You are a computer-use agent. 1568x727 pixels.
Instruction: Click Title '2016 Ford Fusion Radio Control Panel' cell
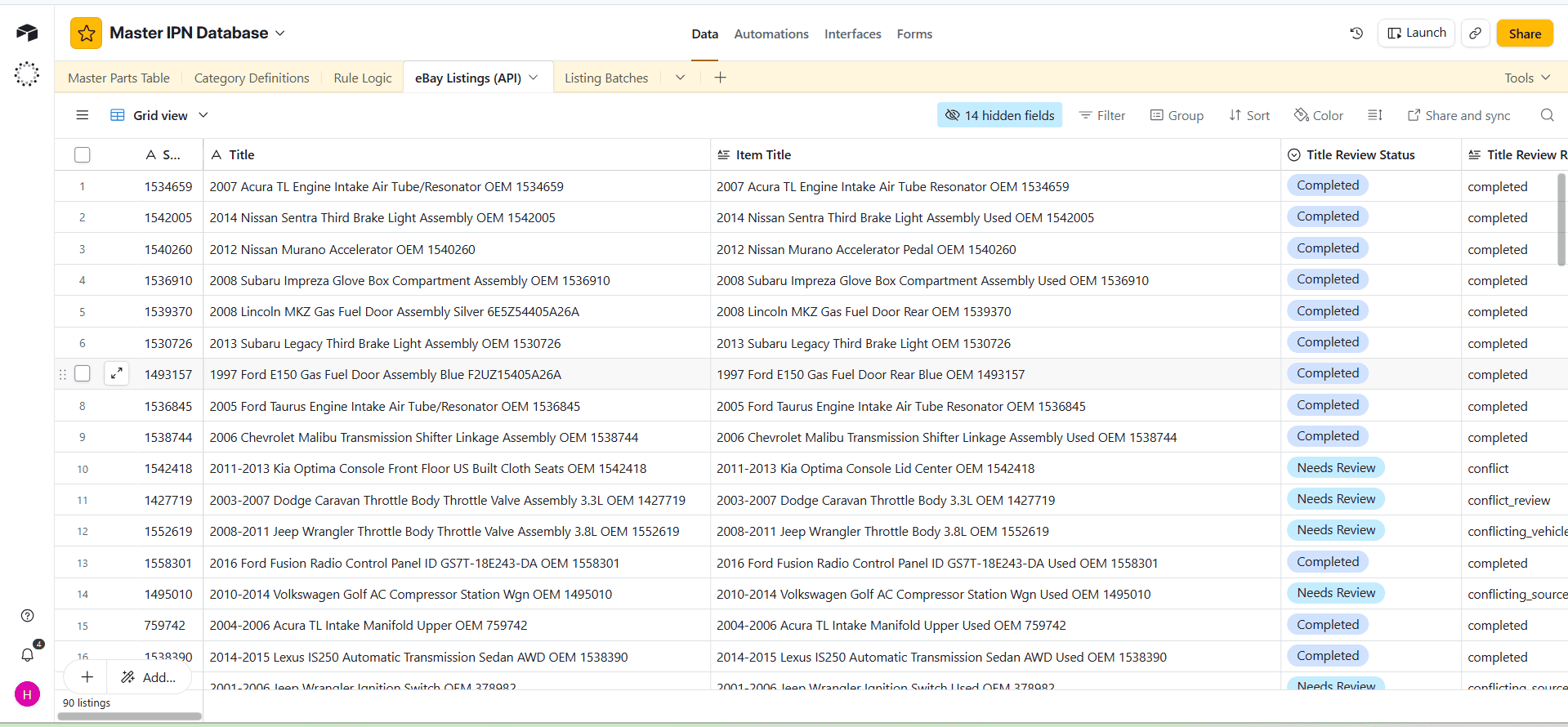(x=457, y=563)
